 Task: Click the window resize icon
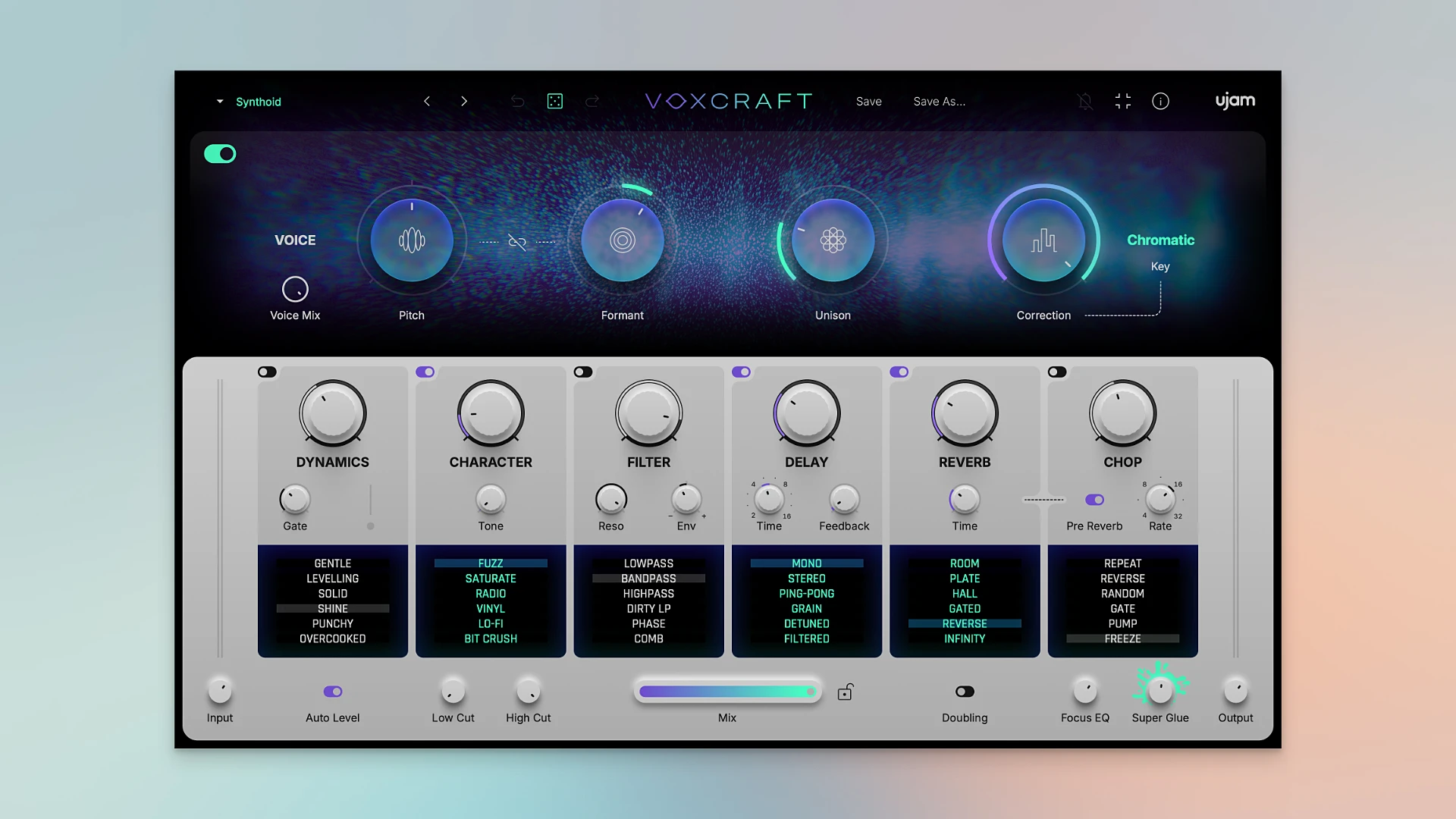[x=1122, y=101]
